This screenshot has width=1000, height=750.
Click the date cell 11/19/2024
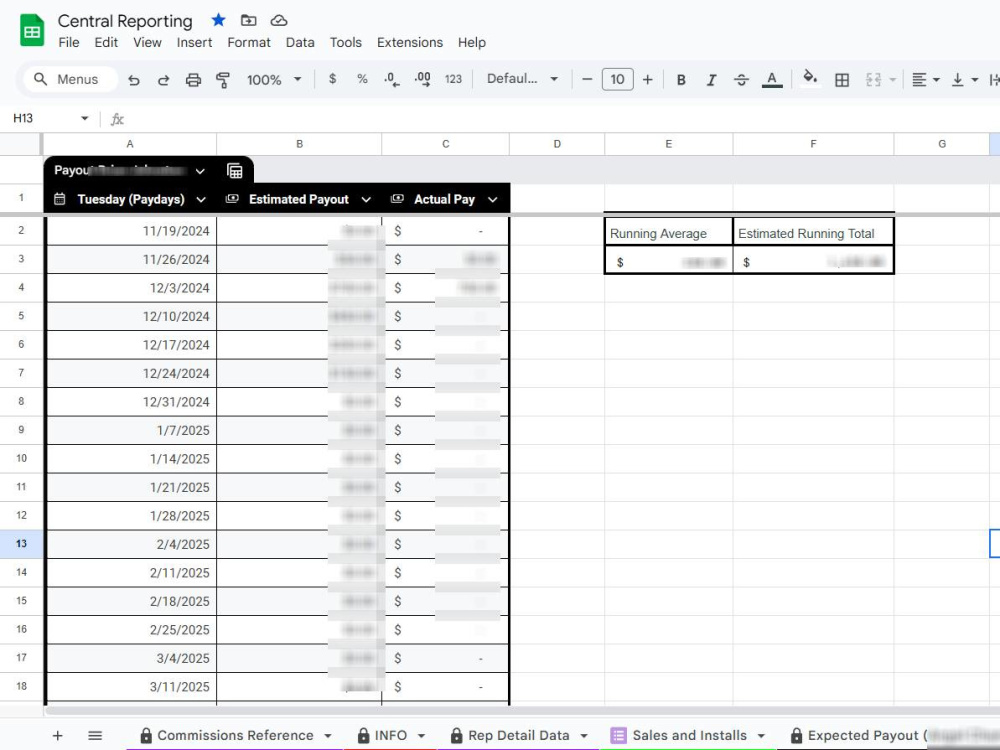131,232
